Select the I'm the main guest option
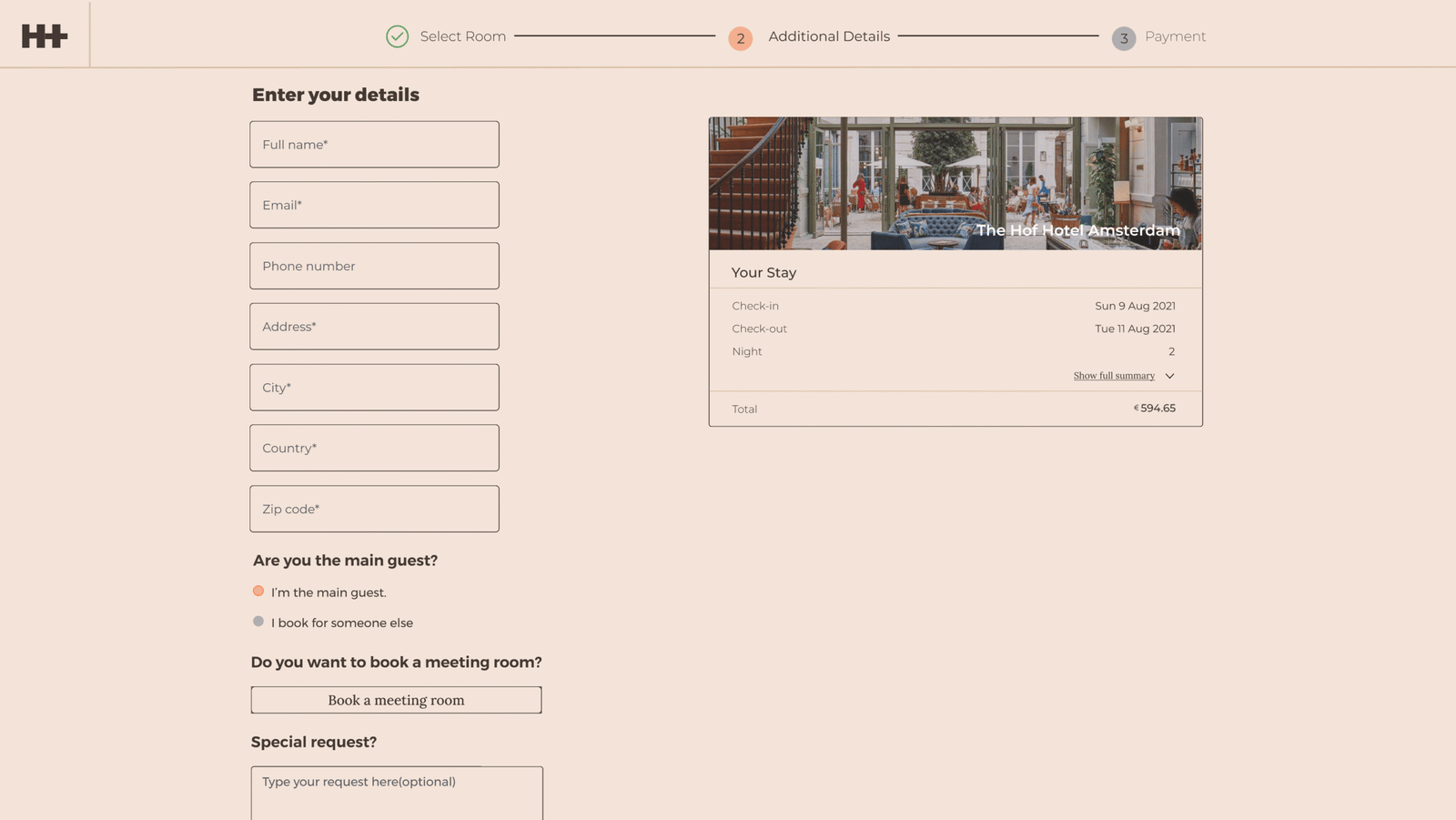This screenshot has height=820, width=1456. coord(258,591)
